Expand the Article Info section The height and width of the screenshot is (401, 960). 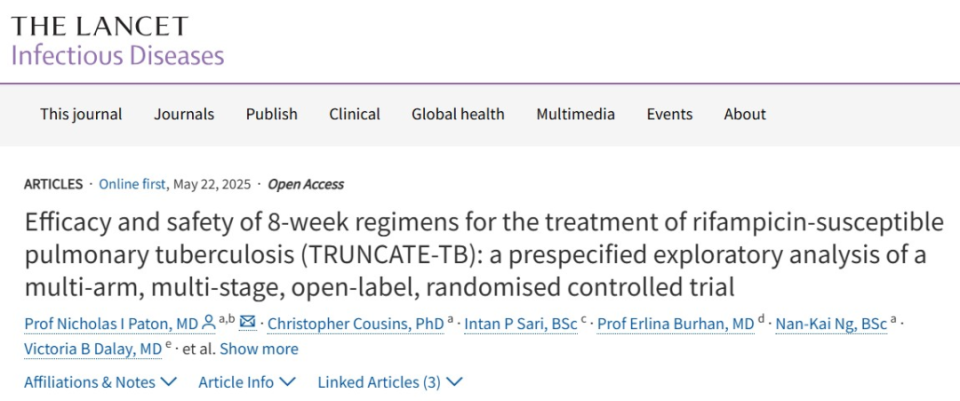pos(247,382)
